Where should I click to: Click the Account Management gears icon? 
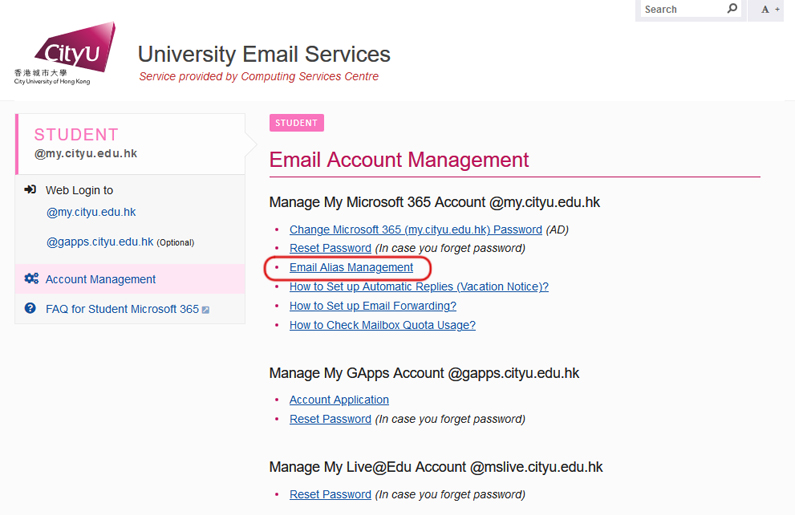click(31, 279)
